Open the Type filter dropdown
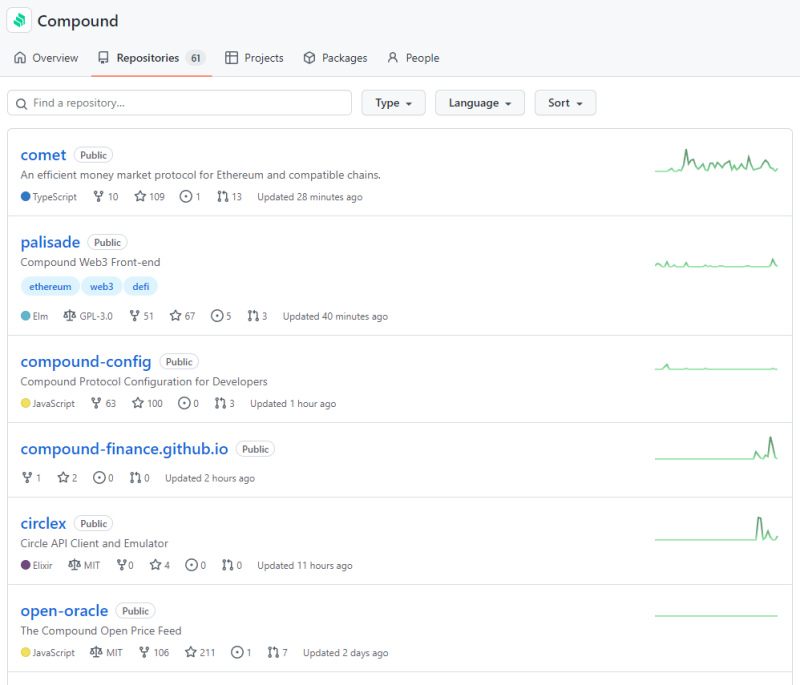This screenshot has height=685, width=800. [393, 103]
